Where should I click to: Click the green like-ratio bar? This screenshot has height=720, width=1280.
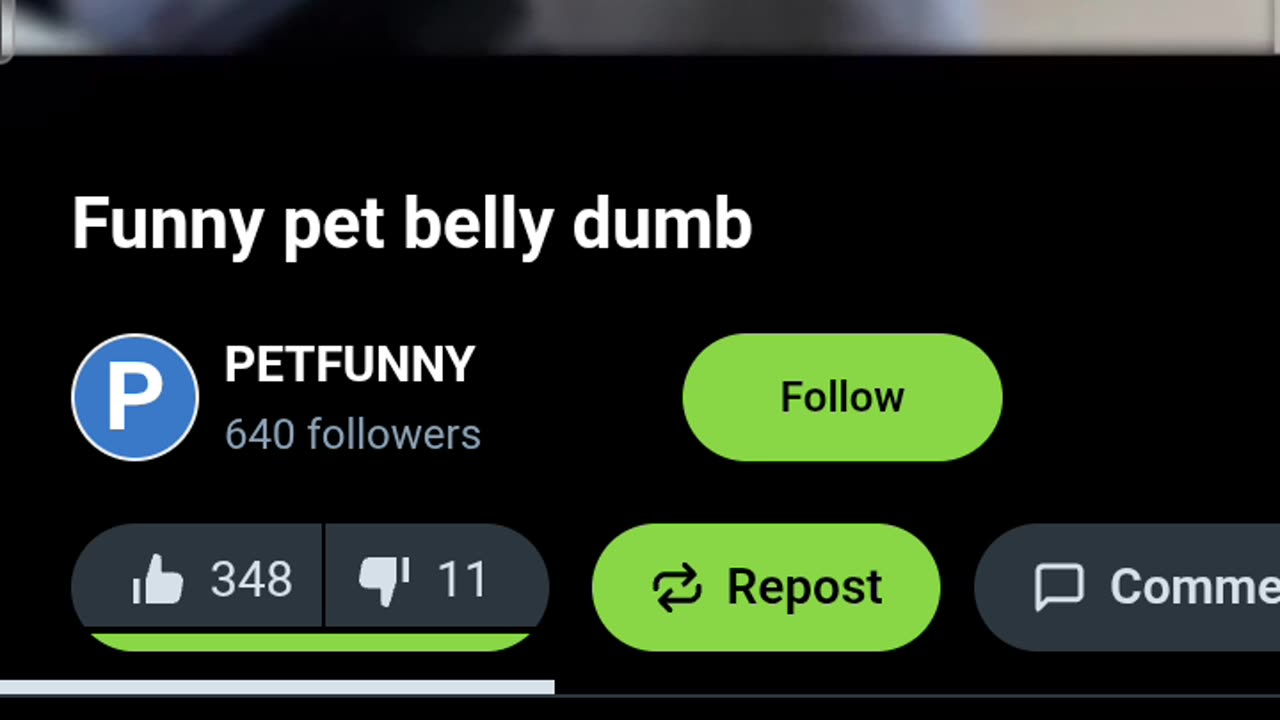309,641
